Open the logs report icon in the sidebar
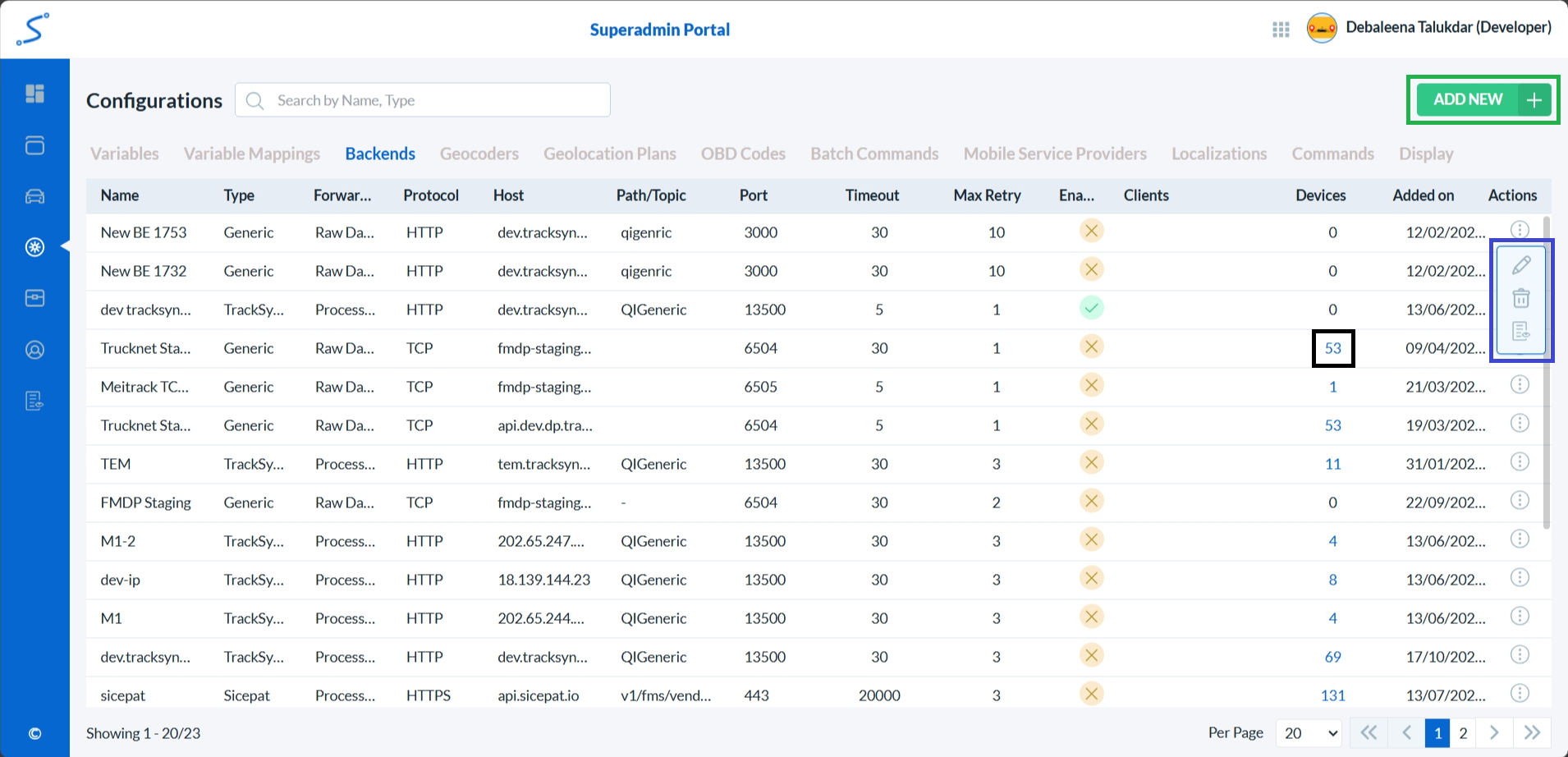 point(34,400)
